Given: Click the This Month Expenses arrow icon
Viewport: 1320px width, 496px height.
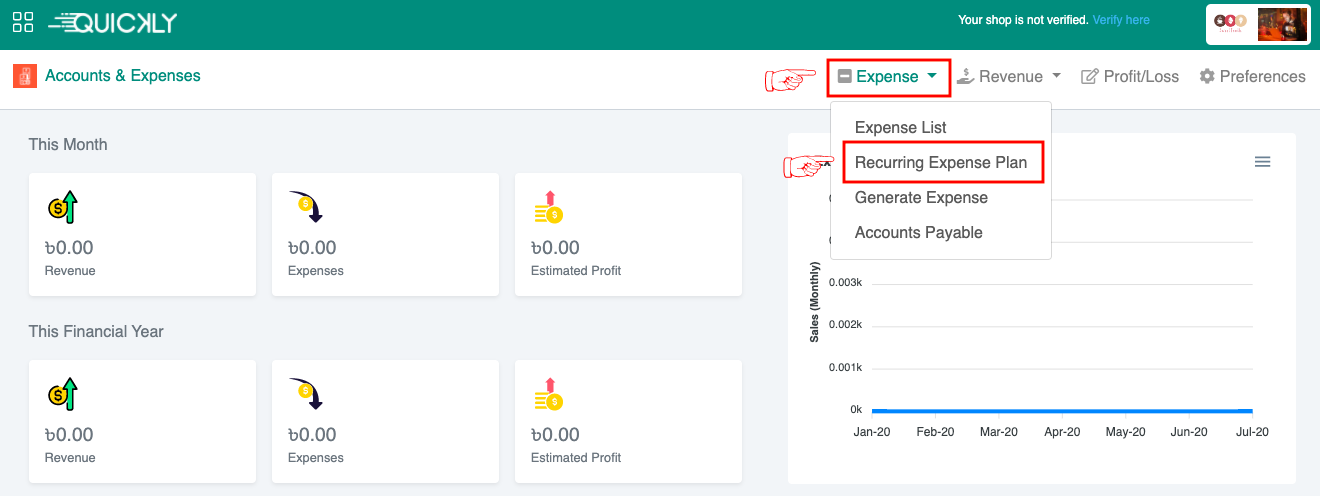Looking at the screenshot, I should click(305, 207).
